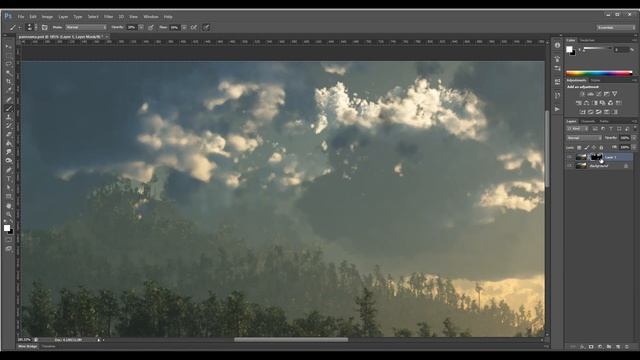Select the Zoom tool
640x360 pixels.
tap(9, 214)
